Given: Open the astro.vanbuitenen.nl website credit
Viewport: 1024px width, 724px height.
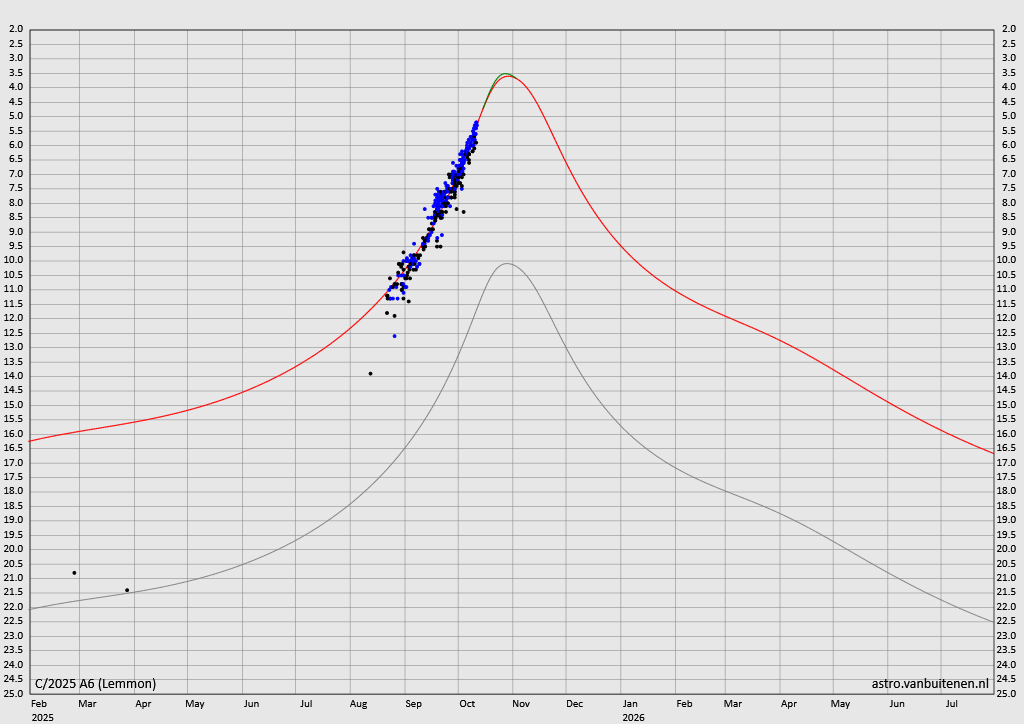Looking at the screenshot, I should (930, 684).
